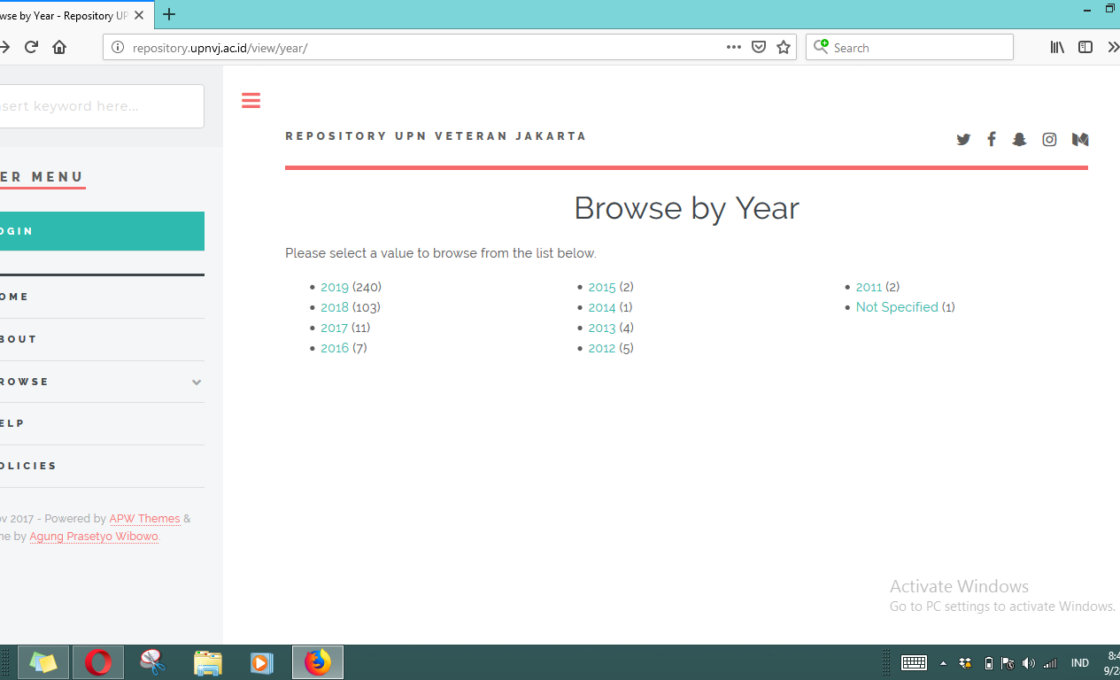This screenshot has height=680, width=1120.
Task: Click the Snapchat ghost icon
Action: click(x=1019, y=140)
